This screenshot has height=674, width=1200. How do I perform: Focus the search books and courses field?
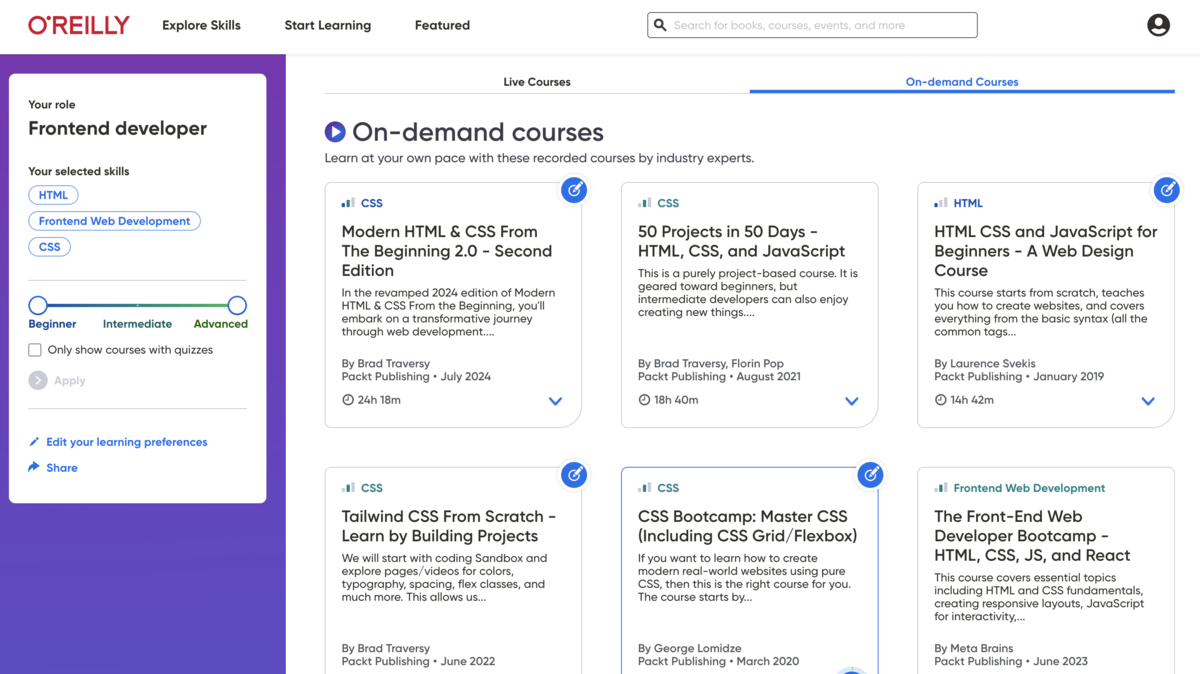click(x=812, y=25)
